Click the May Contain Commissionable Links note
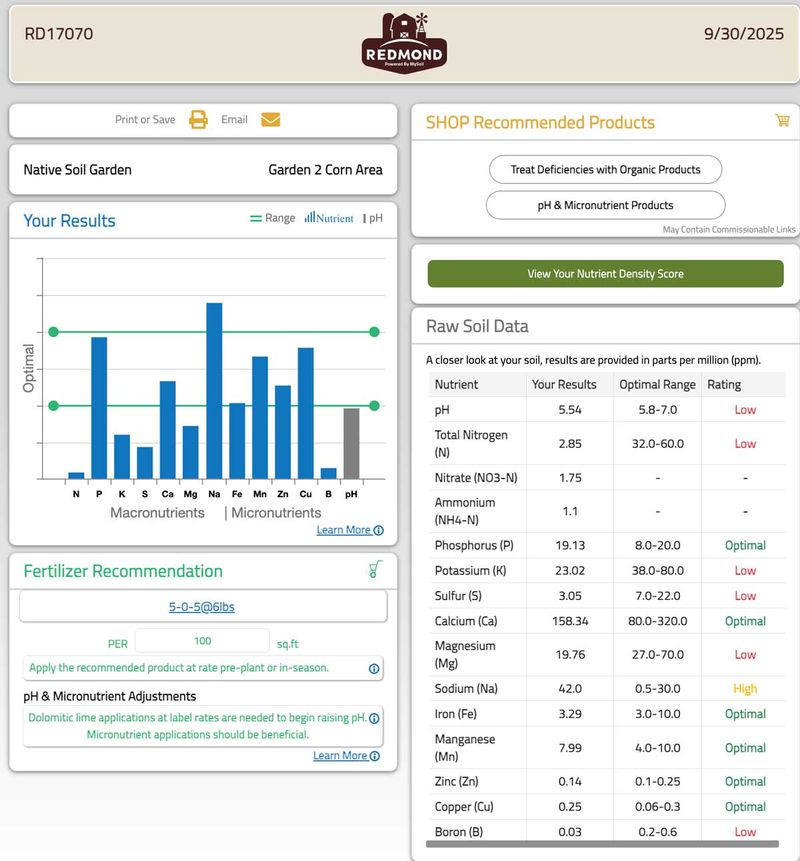Viewport: 800px width, 861px height. pos(729,230)
